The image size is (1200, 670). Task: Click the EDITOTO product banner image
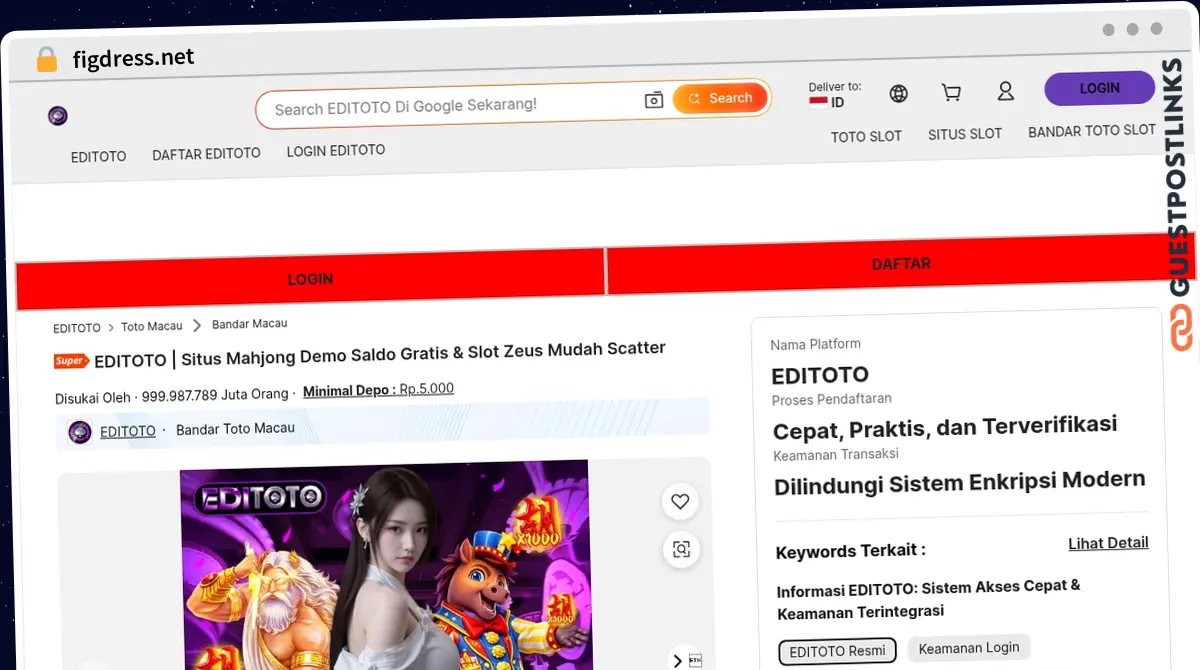(x=385, y=565)
